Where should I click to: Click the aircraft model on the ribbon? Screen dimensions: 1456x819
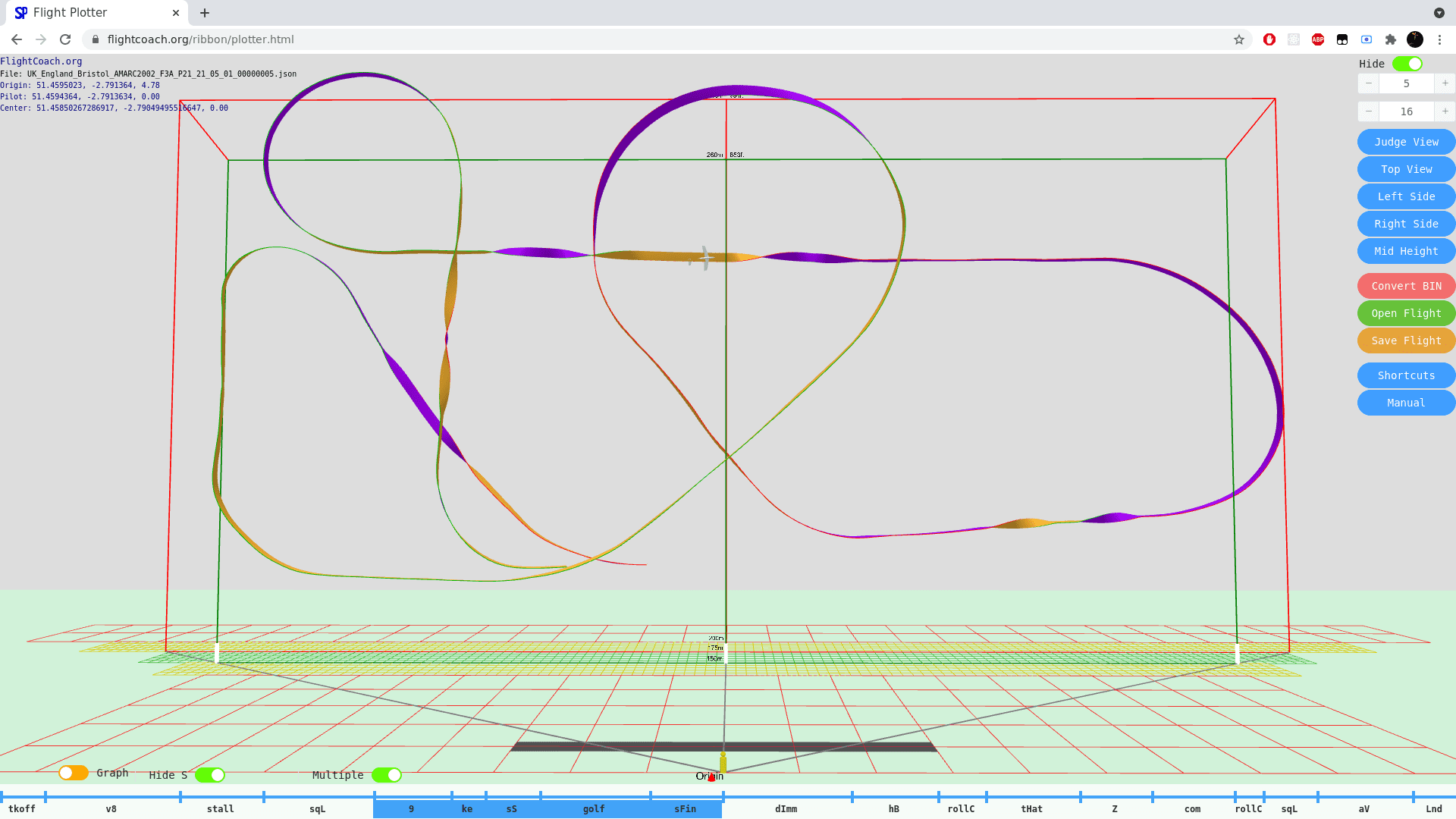705,258
